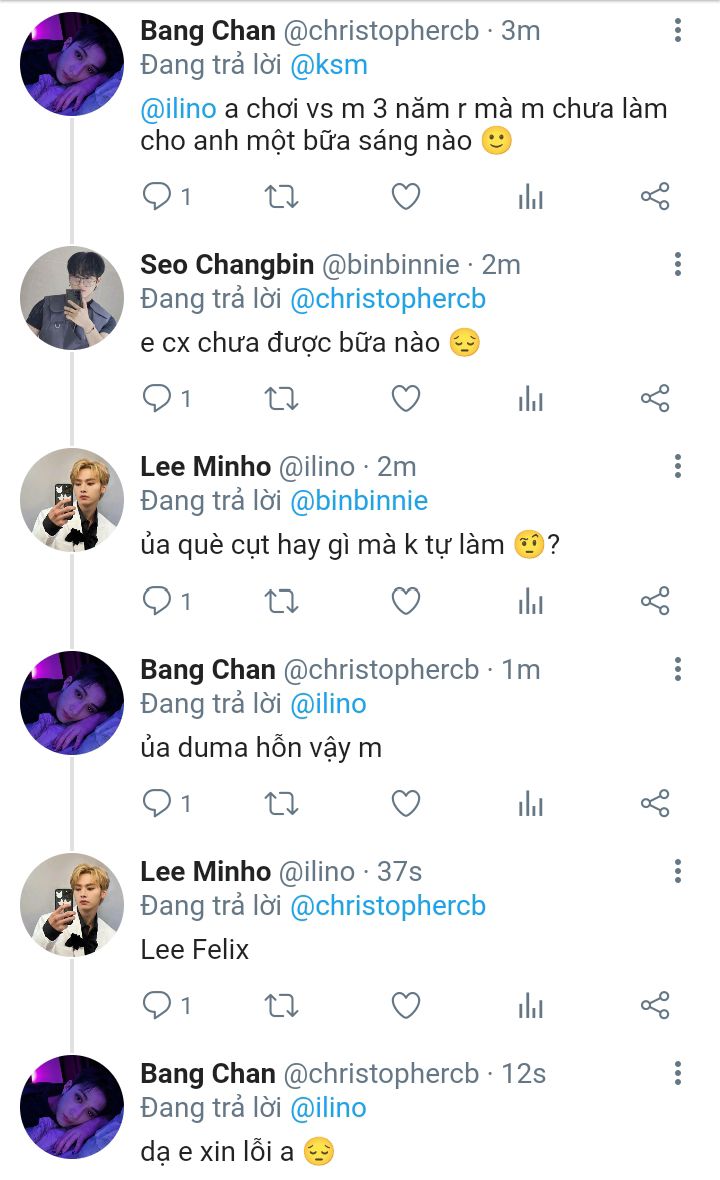The width and height of the screenshot is (720, 1180).
Task: View analytics for Lee Minho's 'Lee Felix' tweet
Action: [x=530, y=1005]
